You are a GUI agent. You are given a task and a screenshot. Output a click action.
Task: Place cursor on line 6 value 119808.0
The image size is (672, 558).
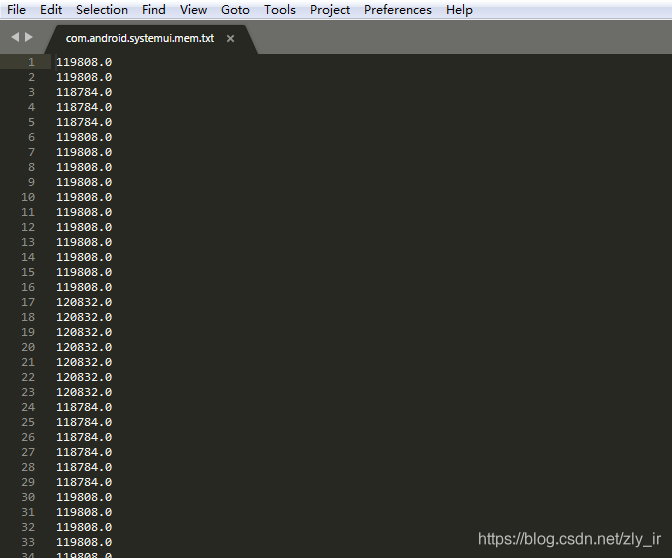pos(84,137)
